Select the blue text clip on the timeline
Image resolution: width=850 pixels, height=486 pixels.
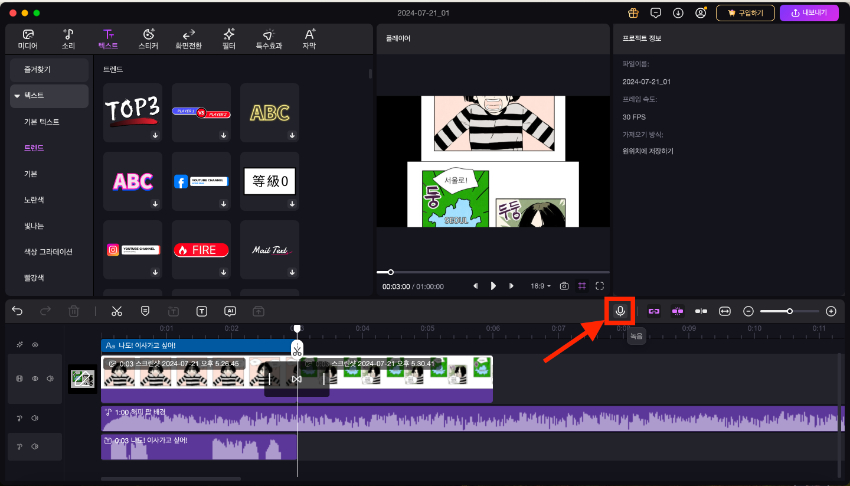pos(197,346)
